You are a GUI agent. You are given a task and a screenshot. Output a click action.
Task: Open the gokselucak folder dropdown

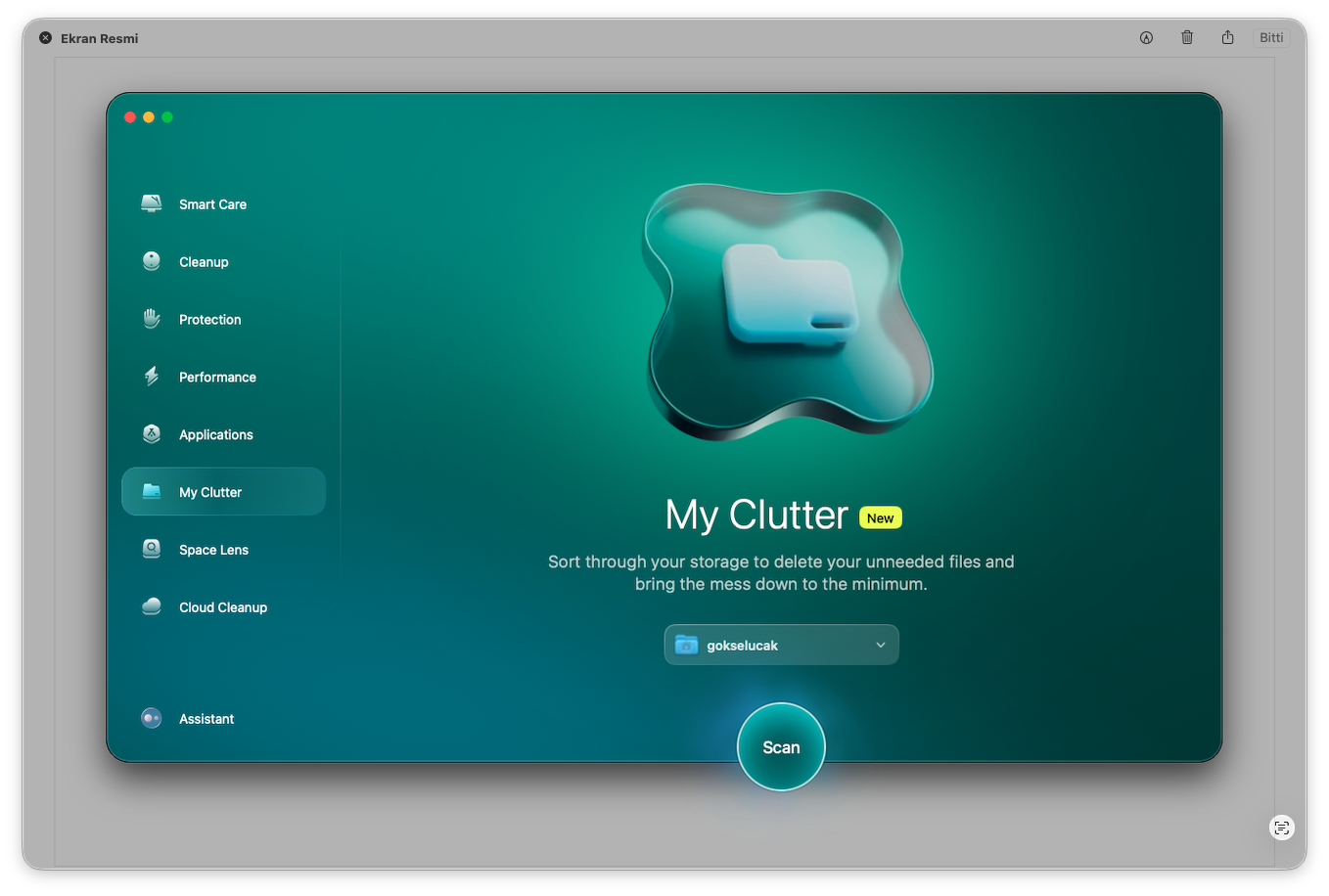780,646
